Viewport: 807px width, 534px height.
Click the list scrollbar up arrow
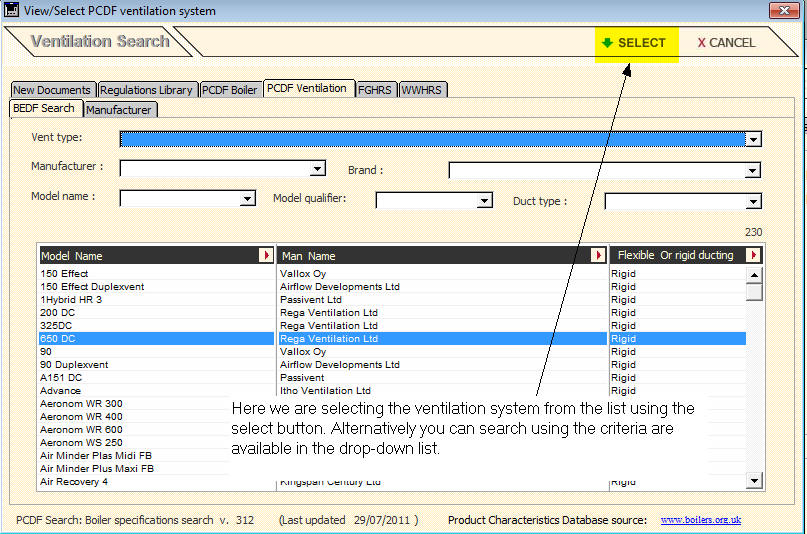click(754, 275)
